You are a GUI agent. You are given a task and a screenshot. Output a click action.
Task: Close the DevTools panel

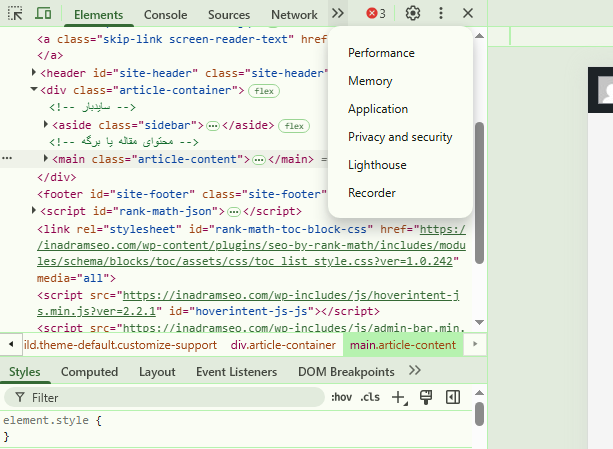(x=468, y=13)
